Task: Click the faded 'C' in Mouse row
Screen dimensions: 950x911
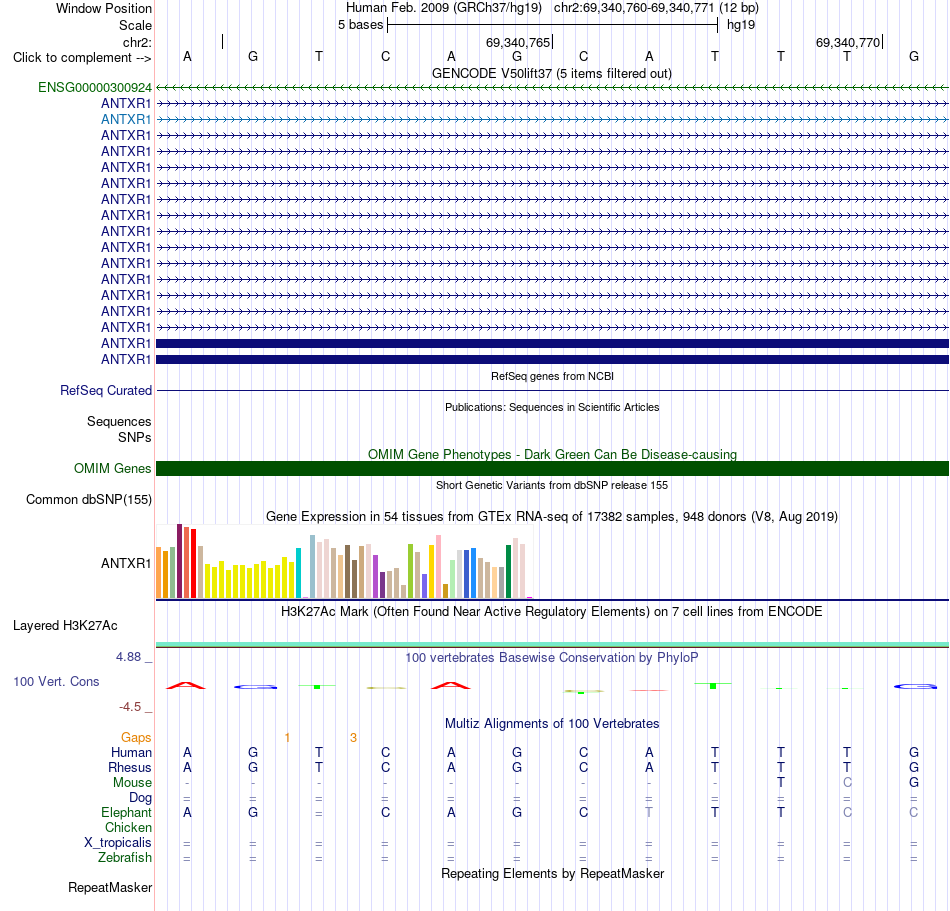Action: pyautogui.click(x=847, y=783)
